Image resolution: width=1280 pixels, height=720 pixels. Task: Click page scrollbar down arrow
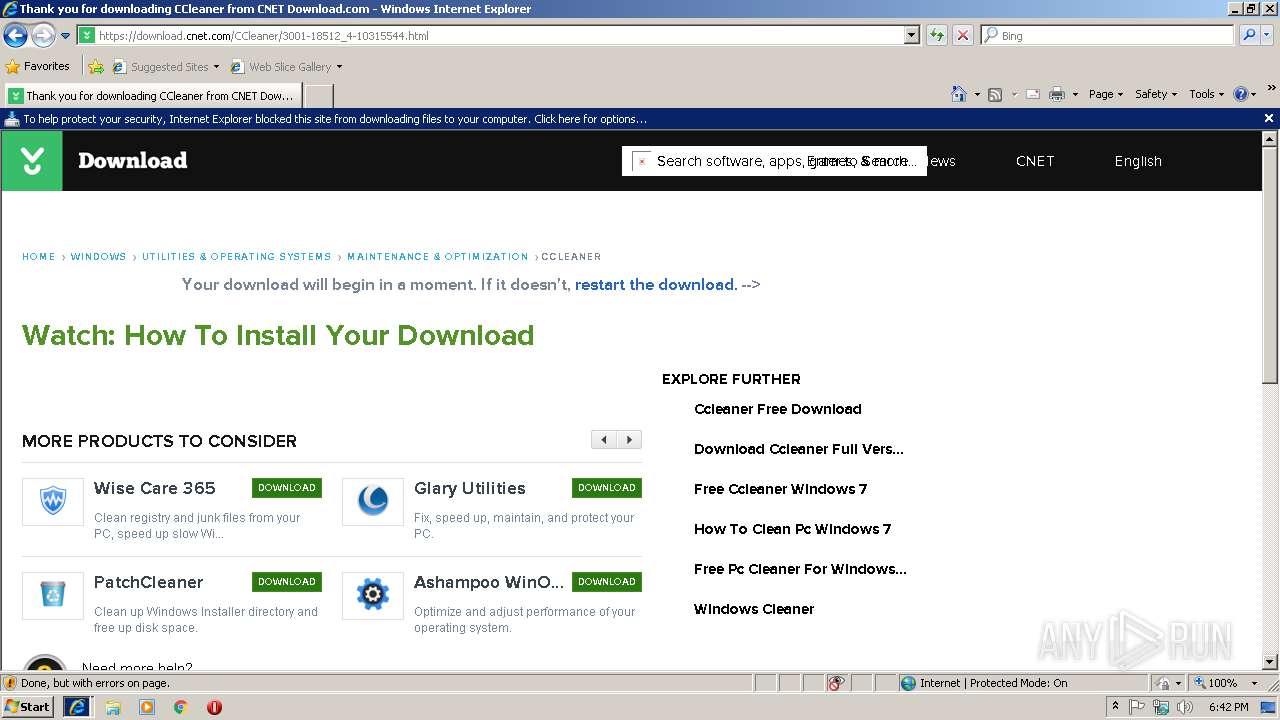click(1270, 661)
